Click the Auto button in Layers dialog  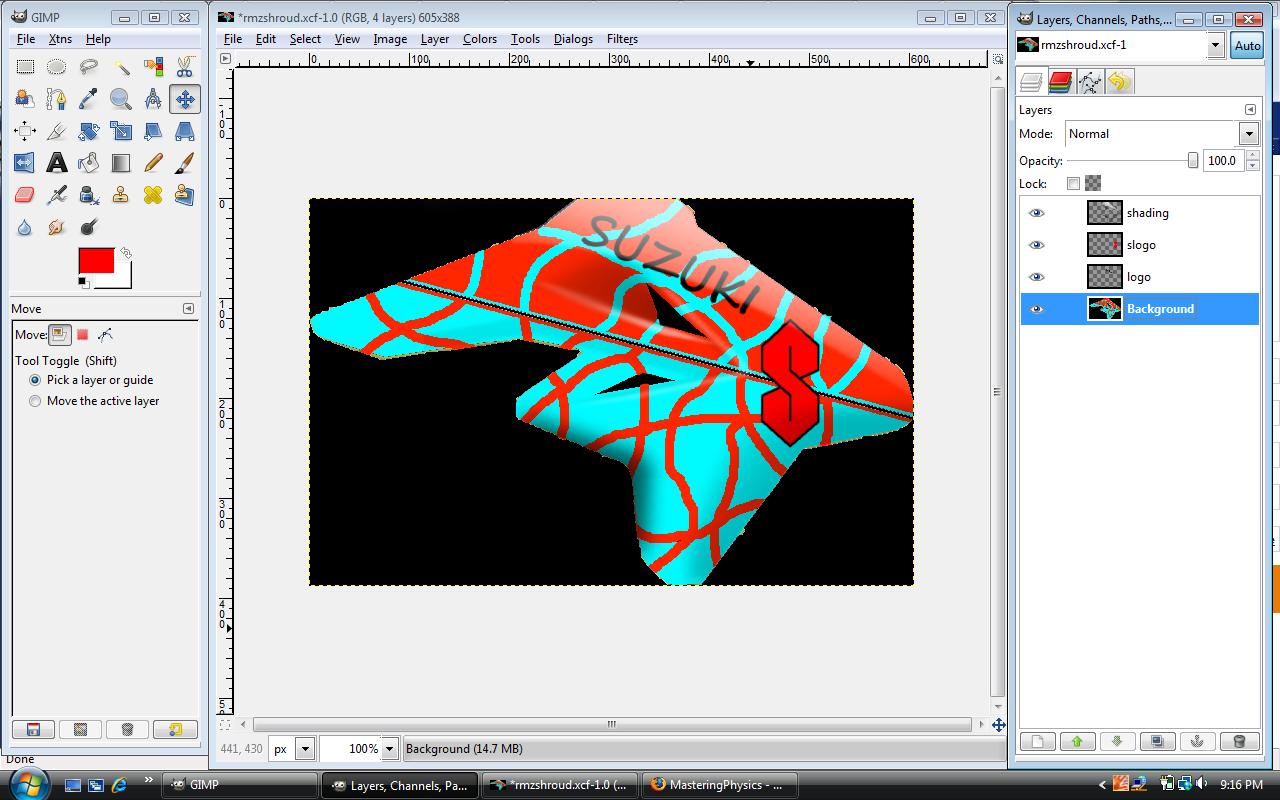1247,46
